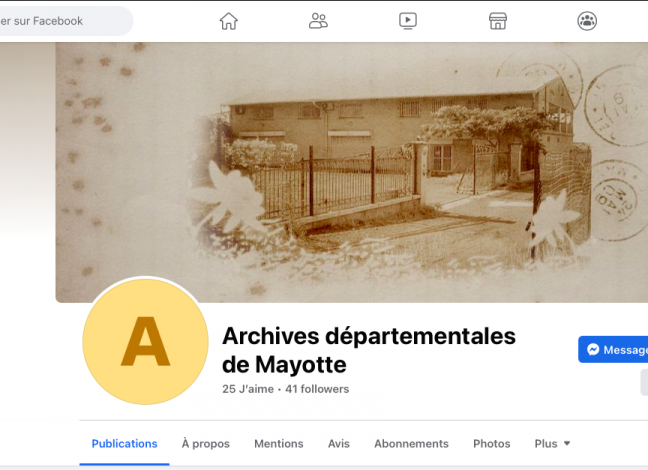This screenshot has height=470, width=648.
Task: Open Facebook Watch video icon
Action: 408,21
